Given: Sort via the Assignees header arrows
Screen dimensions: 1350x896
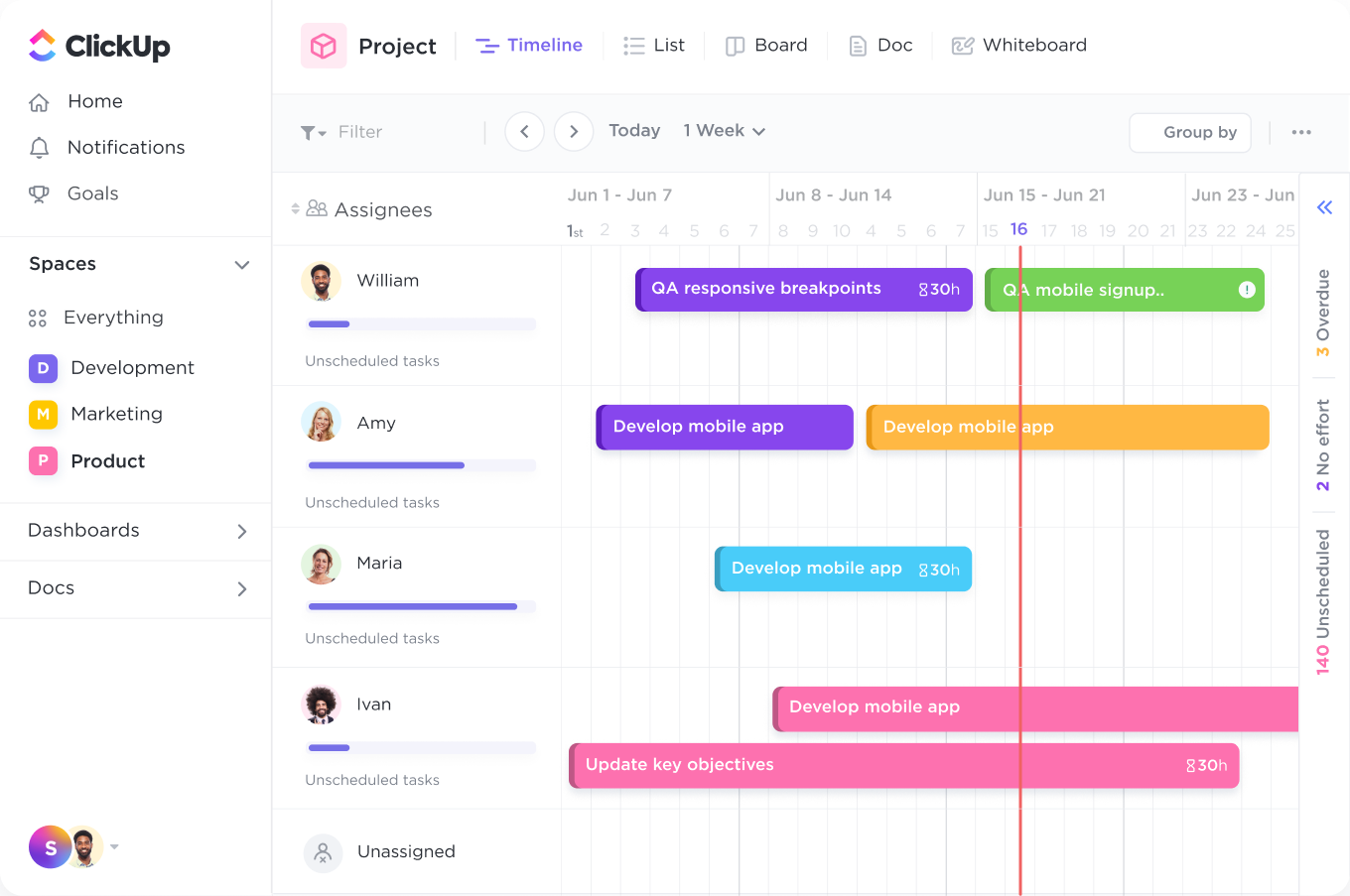Looking at the screenshot, I should (x=295, y=209).
